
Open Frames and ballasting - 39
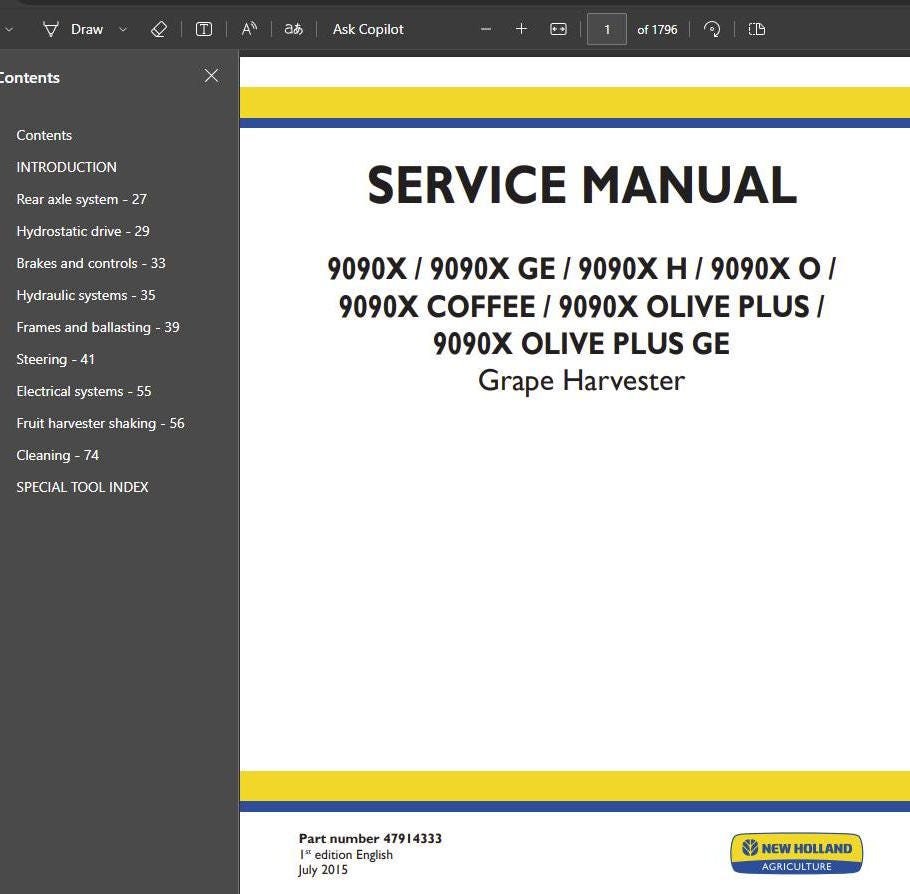coord(98,327)
